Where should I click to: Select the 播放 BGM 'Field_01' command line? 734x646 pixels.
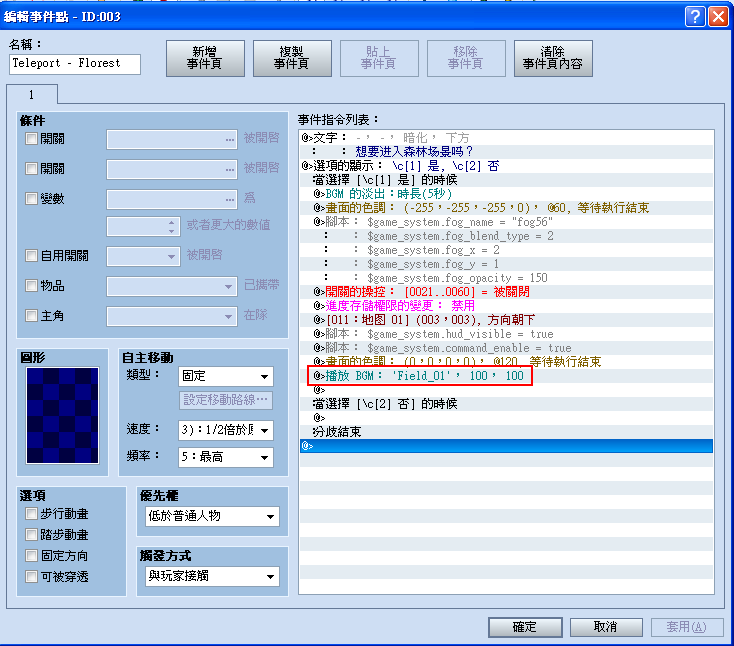(506, 375)
